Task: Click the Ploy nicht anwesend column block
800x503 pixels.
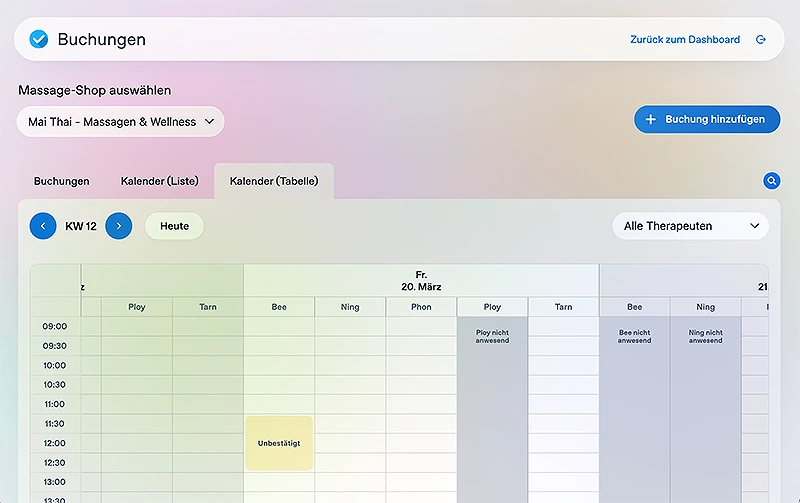Action: tap(492, 400)
